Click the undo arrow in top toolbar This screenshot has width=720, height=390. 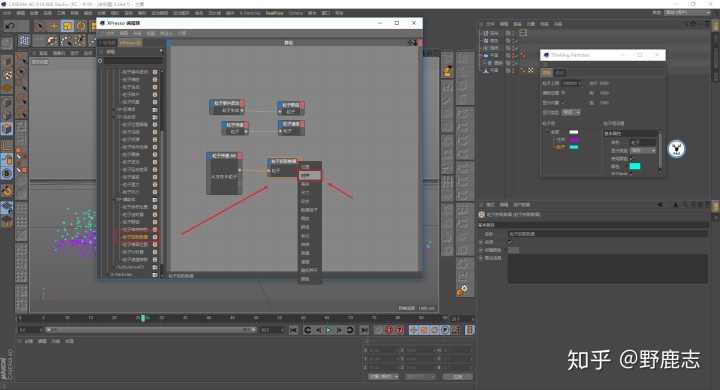pos(10,26)
